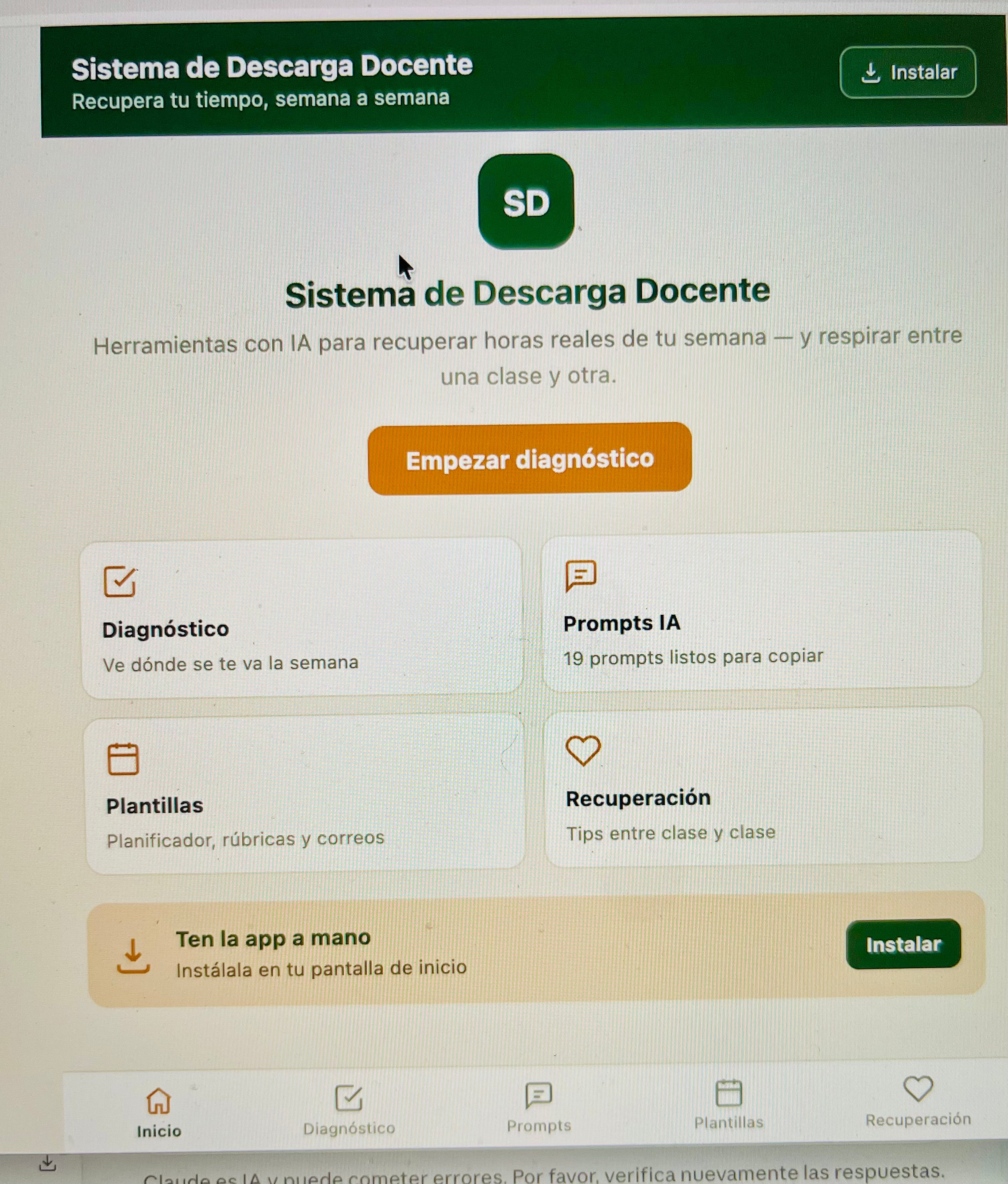This screenshot has width=1008, height=1184.
Task: Click the calendar icon above Plantillas tab label
Action: (x=728, y=1092)
